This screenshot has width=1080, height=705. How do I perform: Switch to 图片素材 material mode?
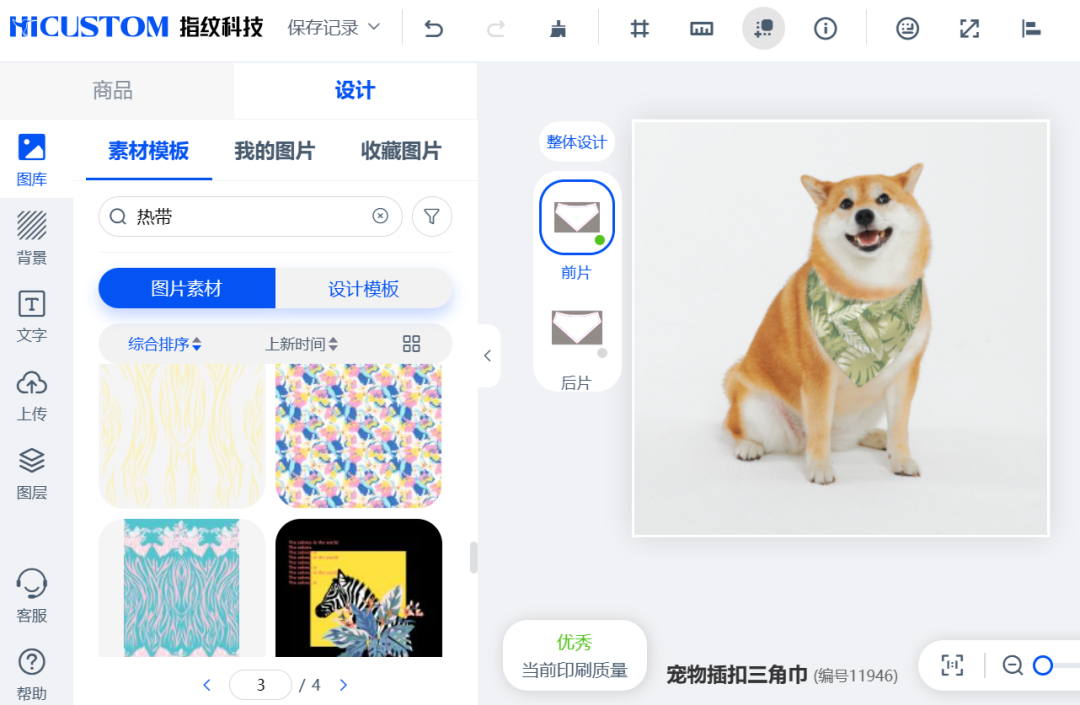[x=186, y=288]
